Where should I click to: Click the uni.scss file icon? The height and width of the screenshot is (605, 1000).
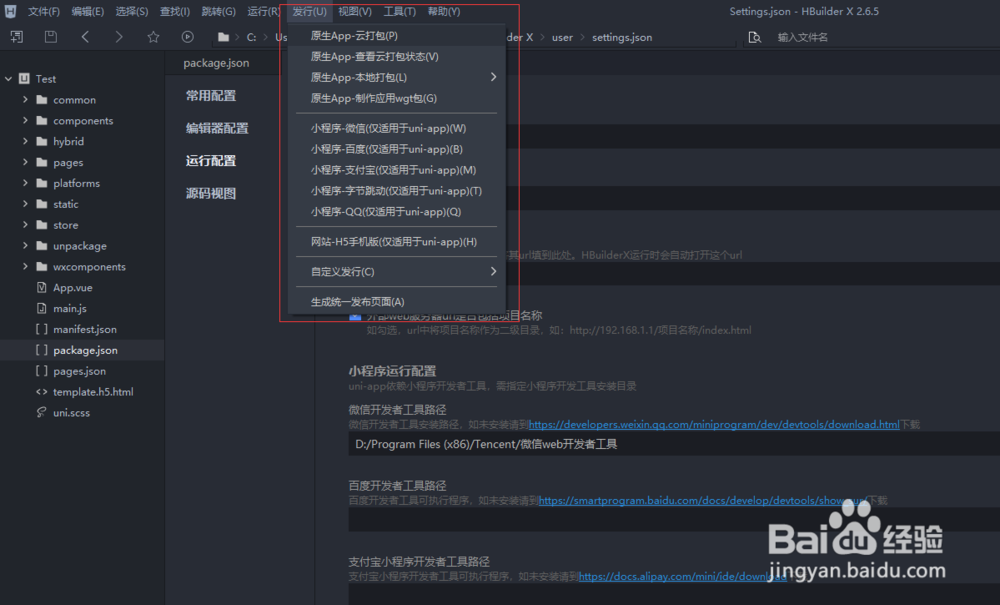tap(41, 412)
